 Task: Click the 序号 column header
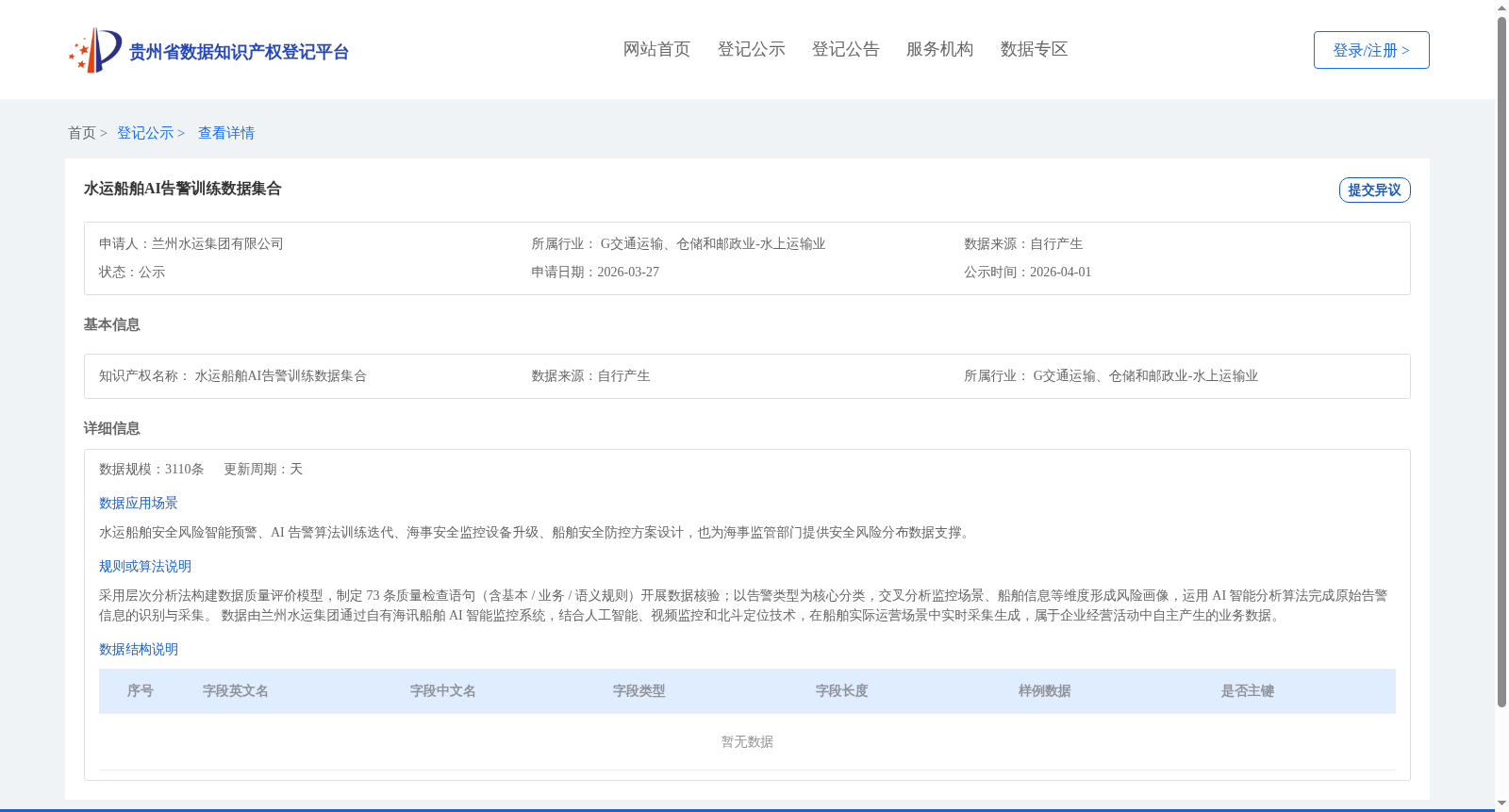click(141, 691)
